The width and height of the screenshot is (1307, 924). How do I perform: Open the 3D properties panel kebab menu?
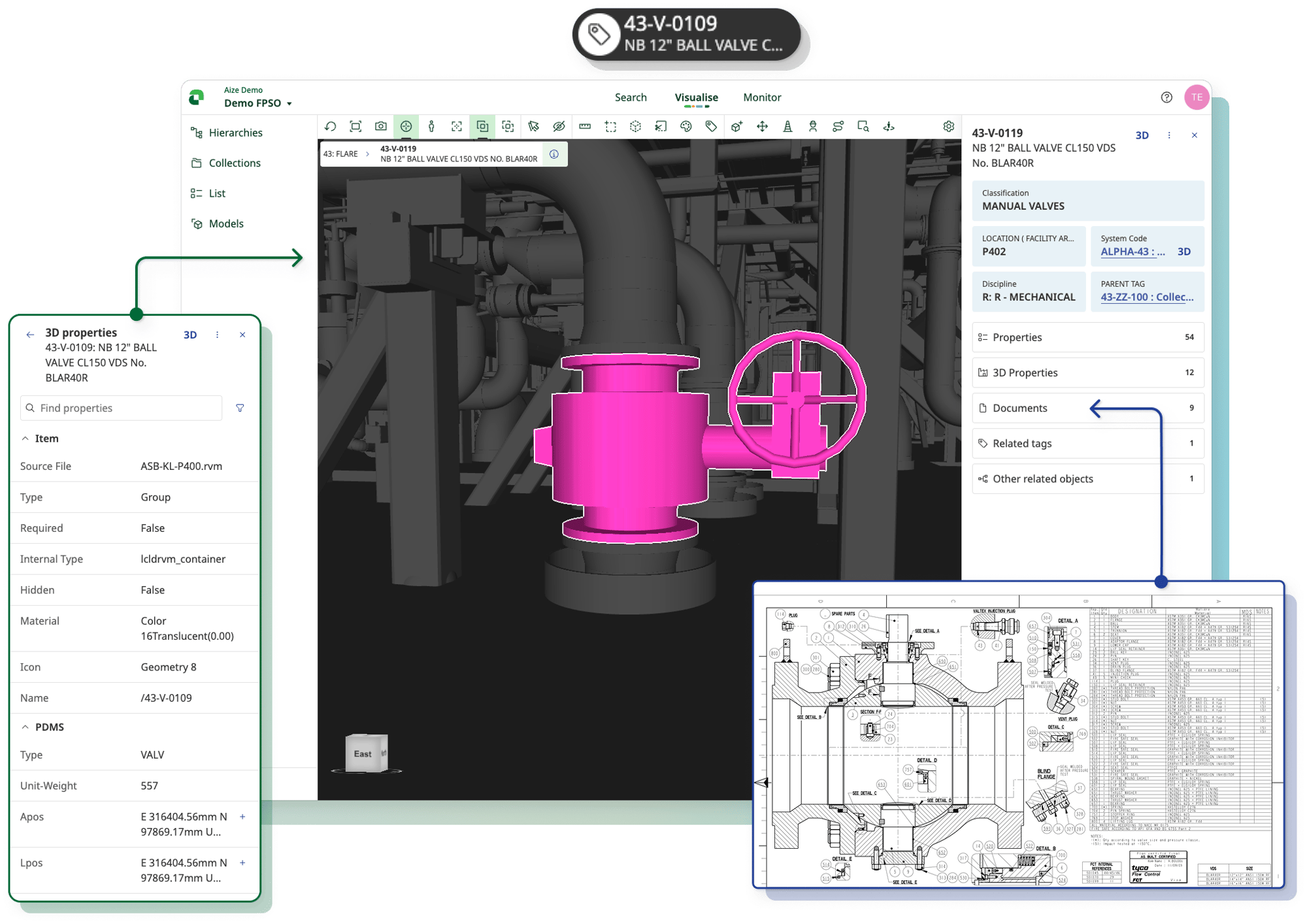click(x=218, y=335)
